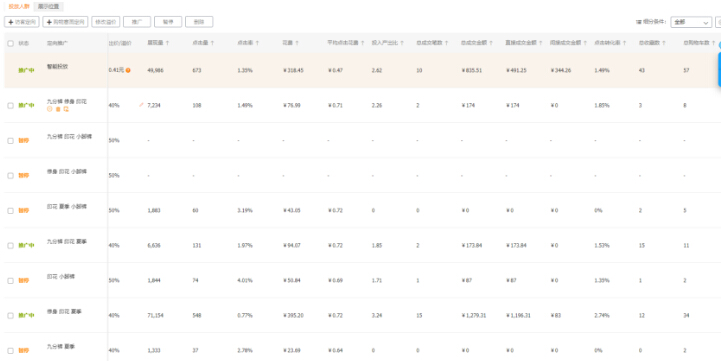
Task: Click the blue side panel tab at right edge
Action: [x=719, y=69]
